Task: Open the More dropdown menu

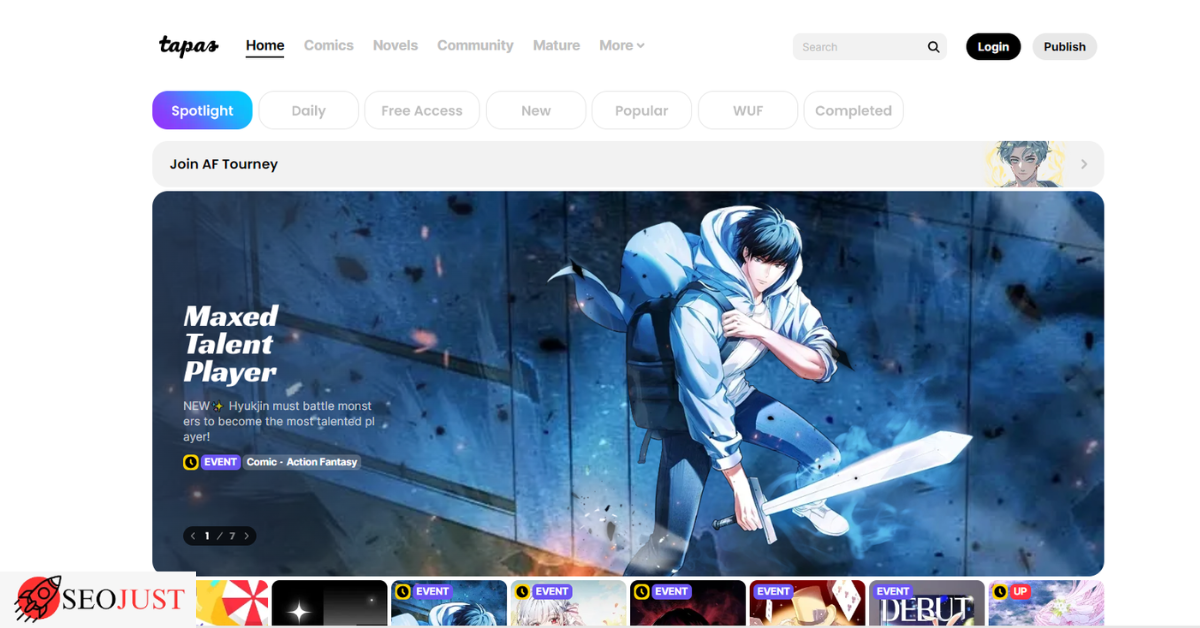Action: click(621, 46)
